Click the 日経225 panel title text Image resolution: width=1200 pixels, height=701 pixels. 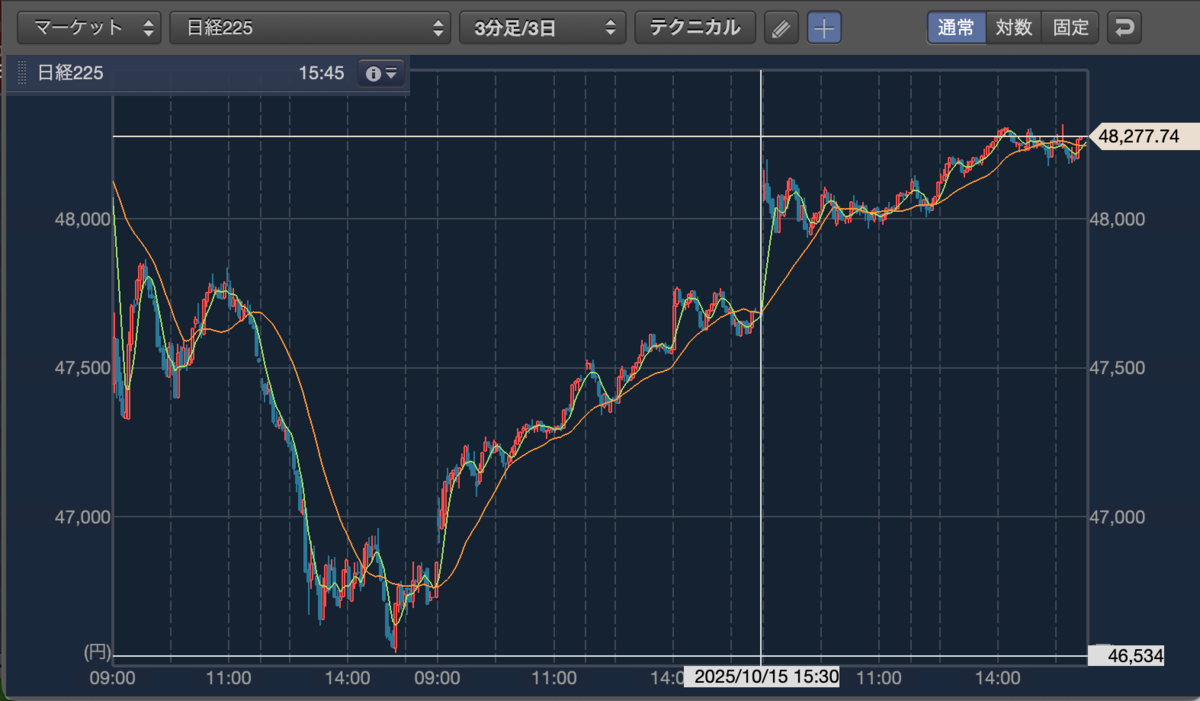(70, 73)
